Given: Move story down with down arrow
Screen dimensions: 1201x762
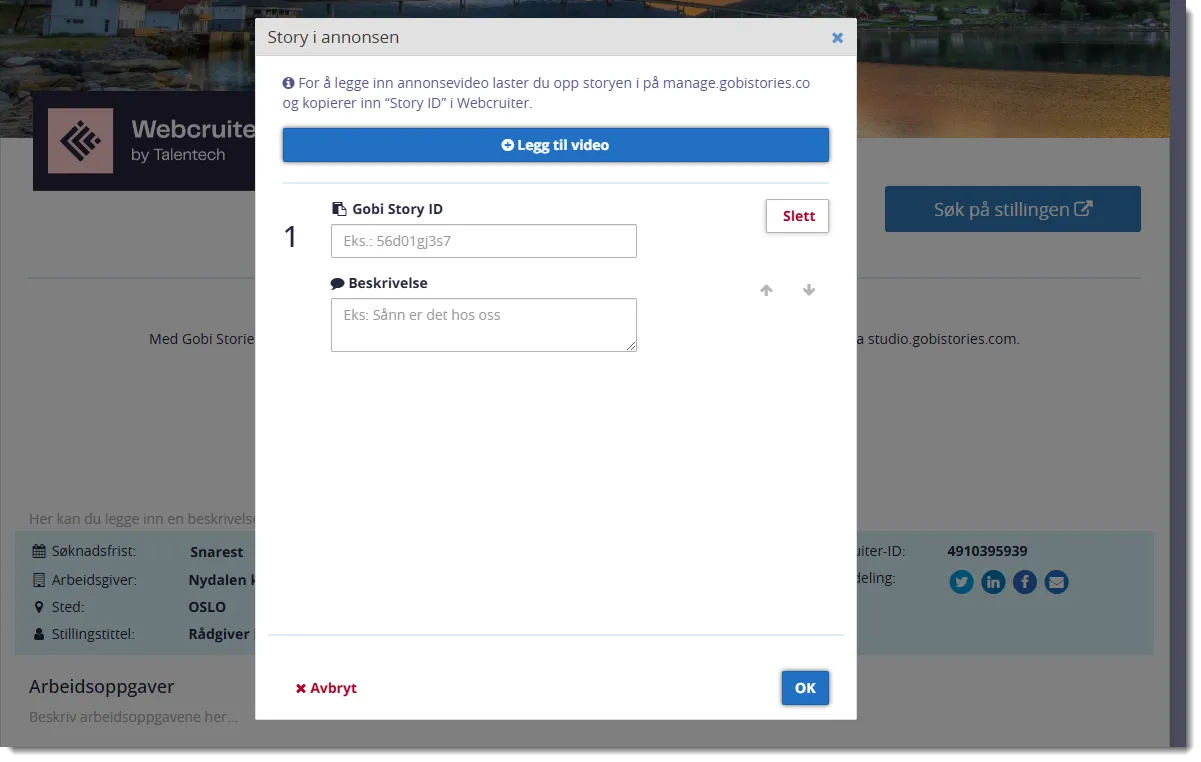Looking at the screenshot, I should (809, 290).
